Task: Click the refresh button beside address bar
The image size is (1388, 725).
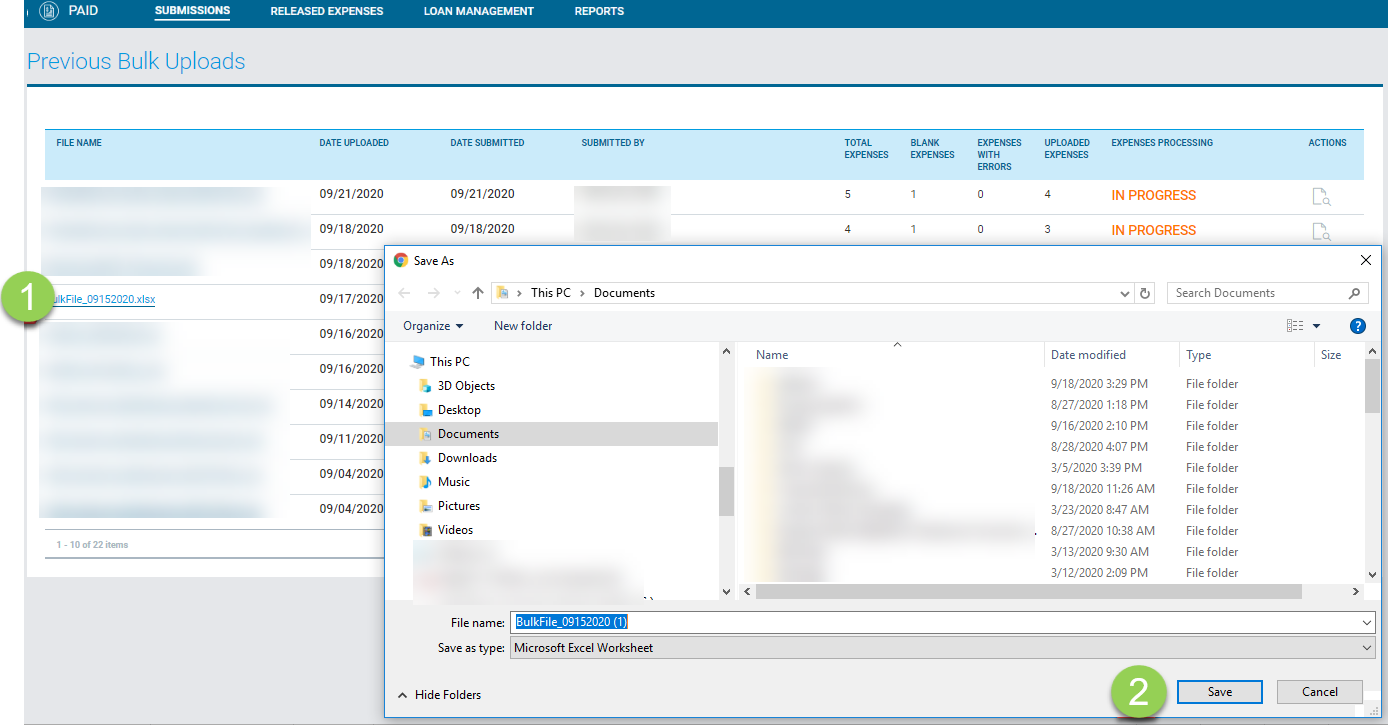Action: coord(1146,293)
